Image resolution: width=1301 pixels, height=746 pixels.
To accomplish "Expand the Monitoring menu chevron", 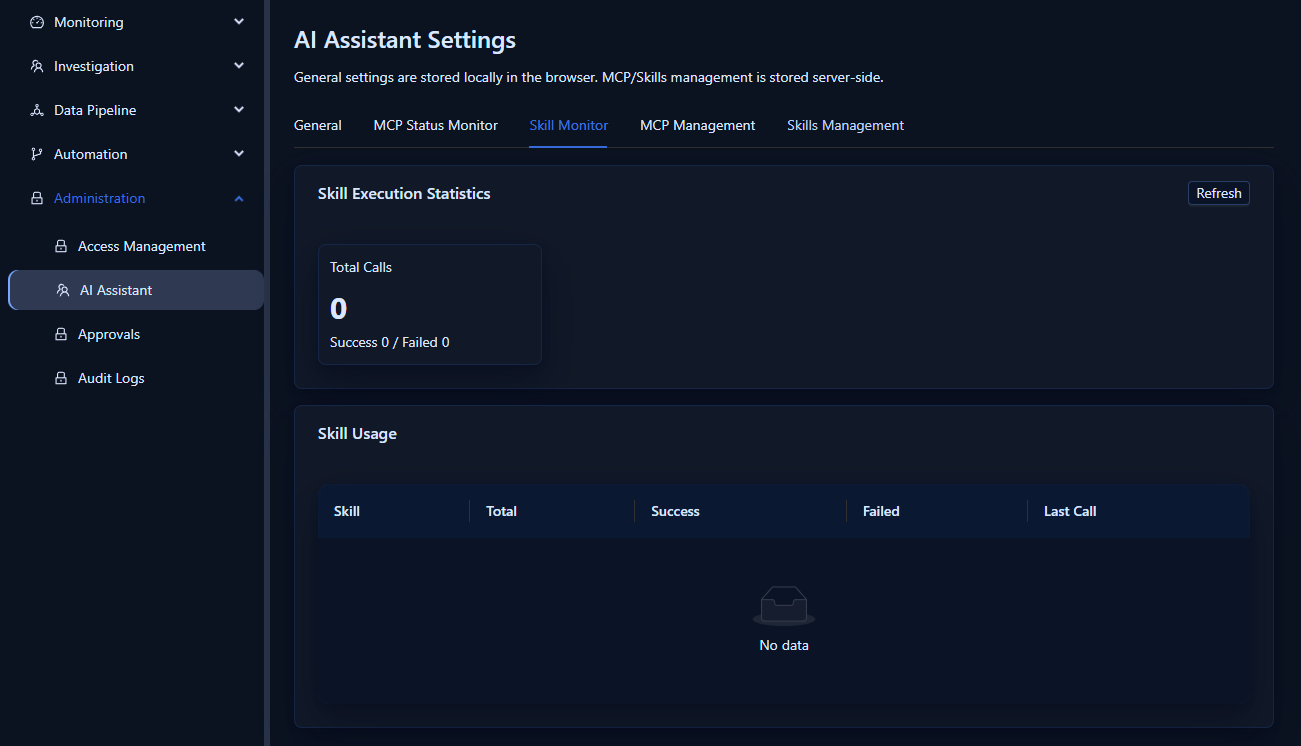I will coord(239,22).
